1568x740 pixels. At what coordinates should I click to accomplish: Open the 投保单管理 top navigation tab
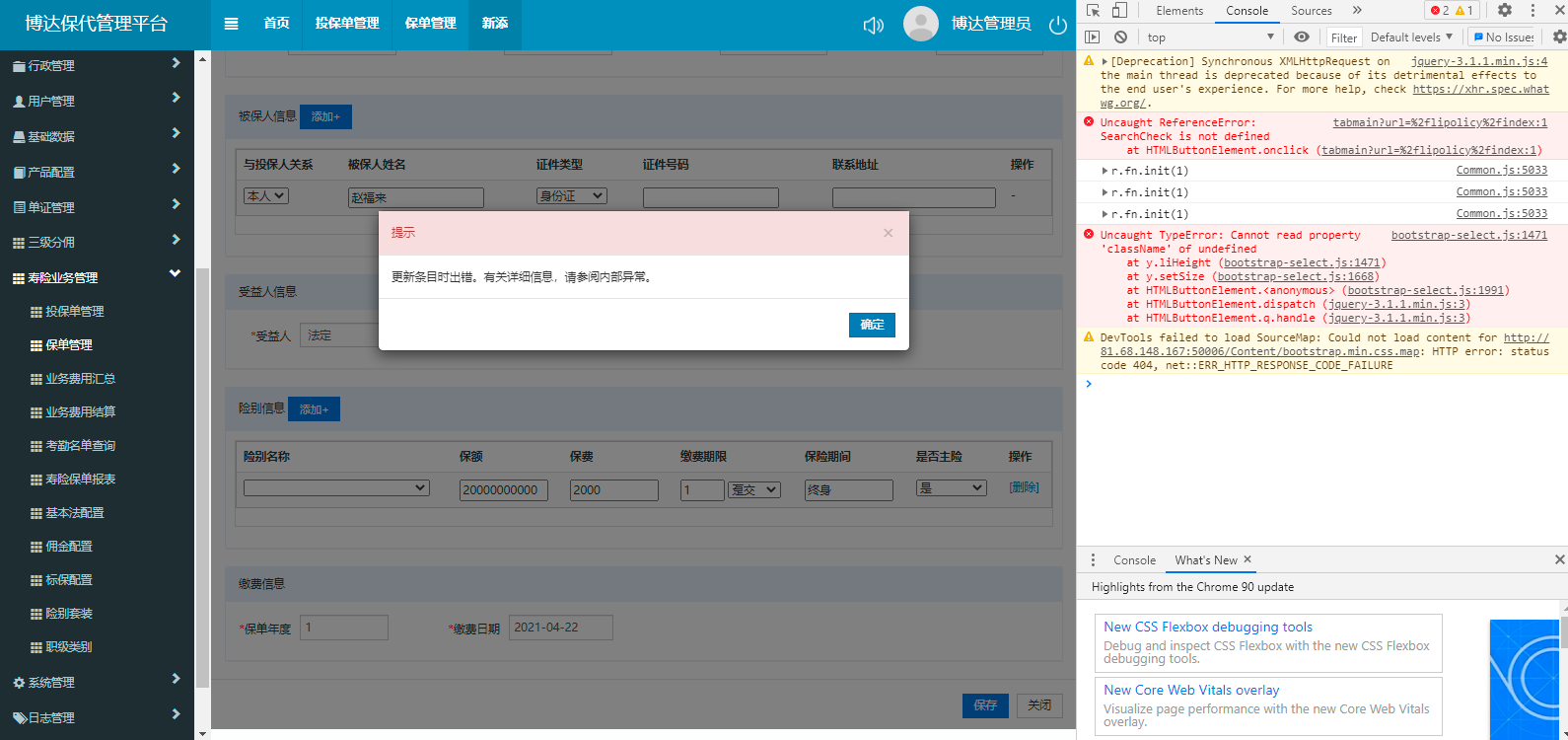click(347, 24)
